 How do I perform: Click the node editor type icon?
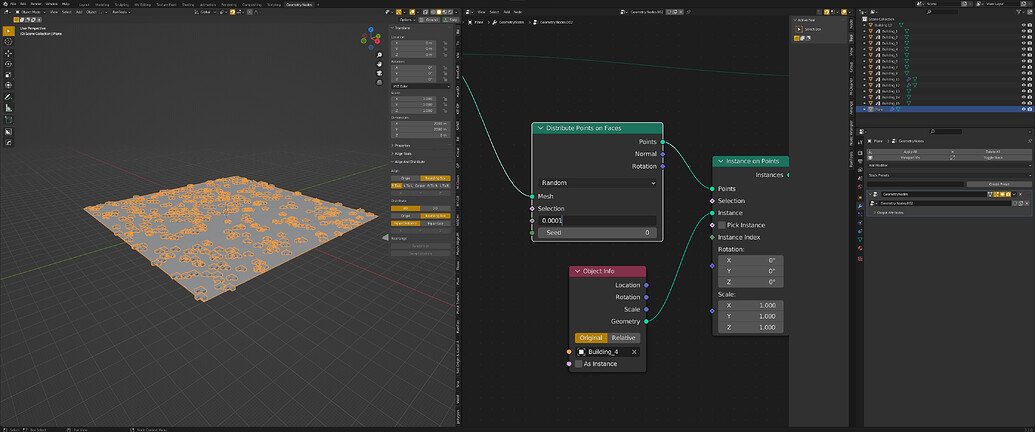coord(469,12)
